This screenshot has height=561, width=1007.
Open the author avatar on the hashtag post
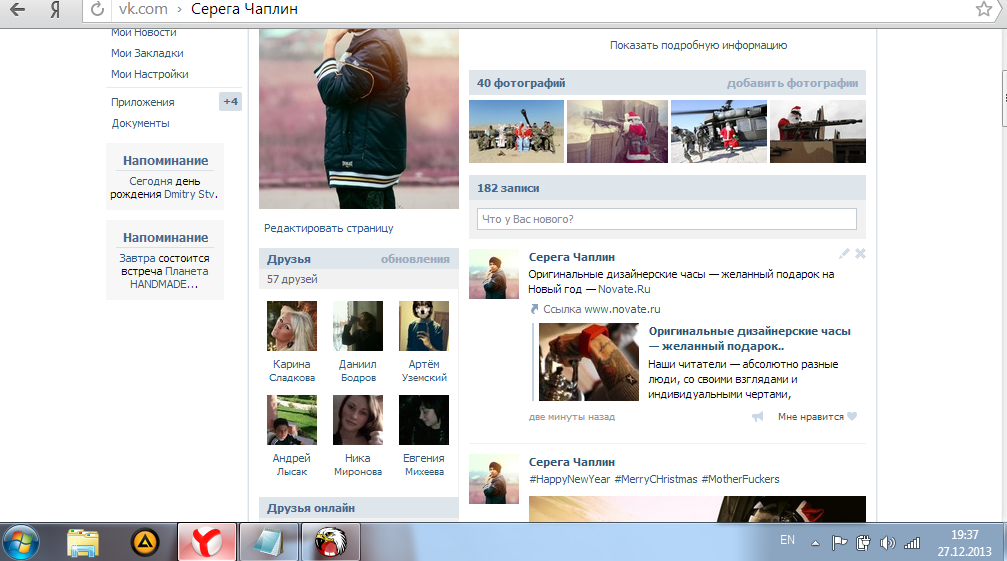click(494, 479)
